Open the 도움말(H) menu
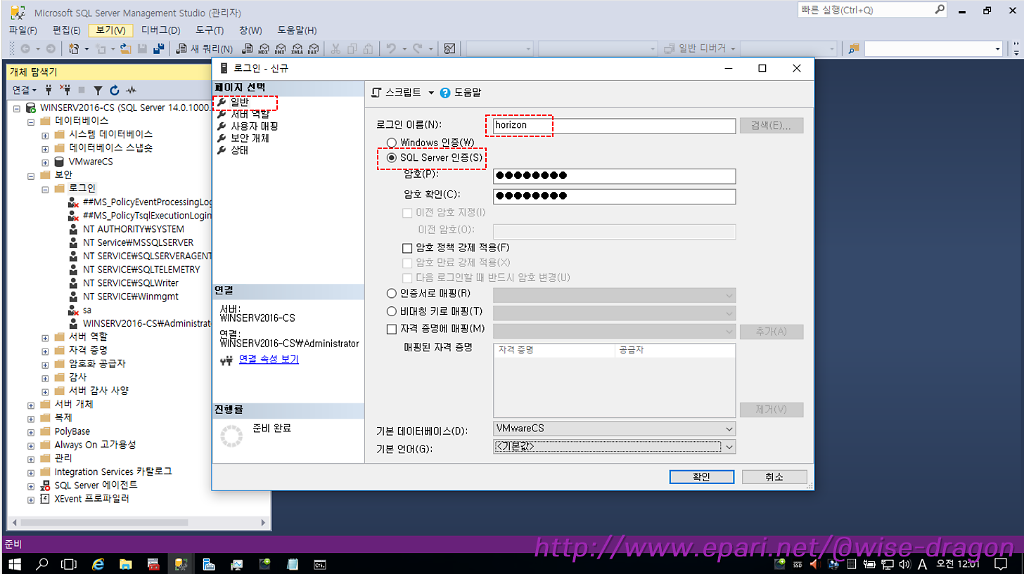This screenshot has width=1024, height=574. pyautogui.click(x=297, y=30)
